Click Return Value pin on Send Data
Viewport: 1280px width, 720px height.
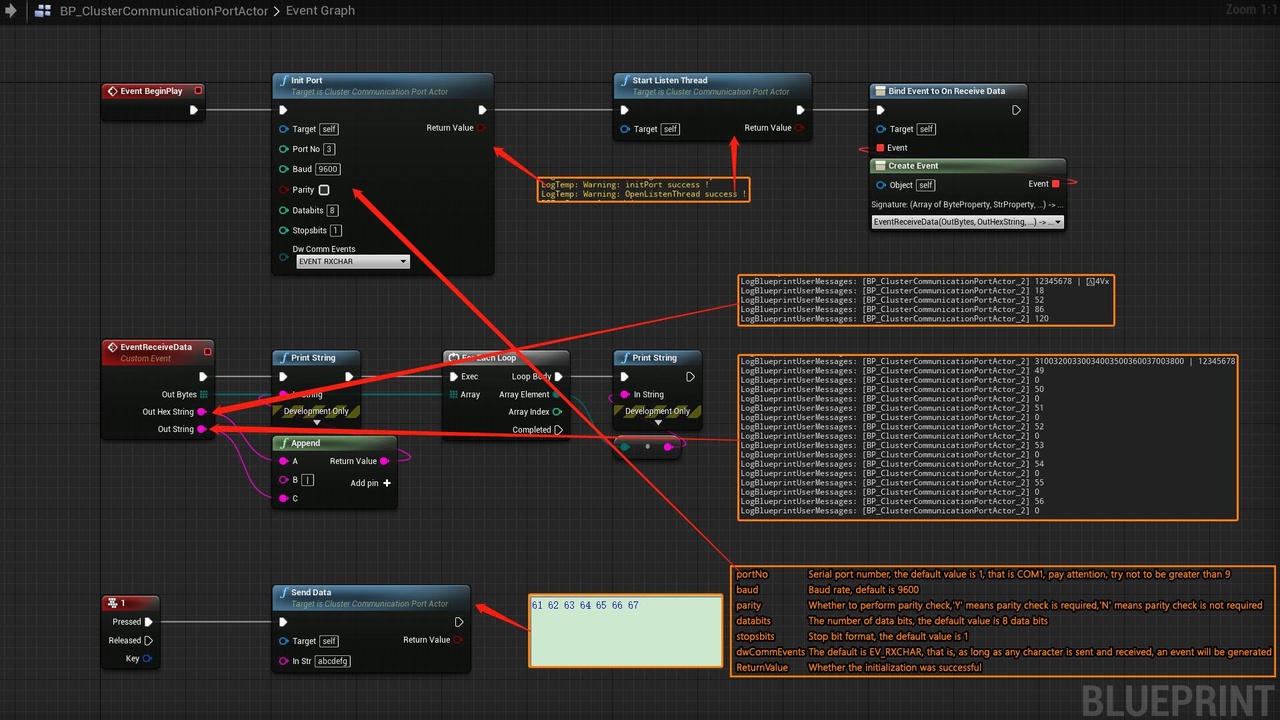click(458, 640)
